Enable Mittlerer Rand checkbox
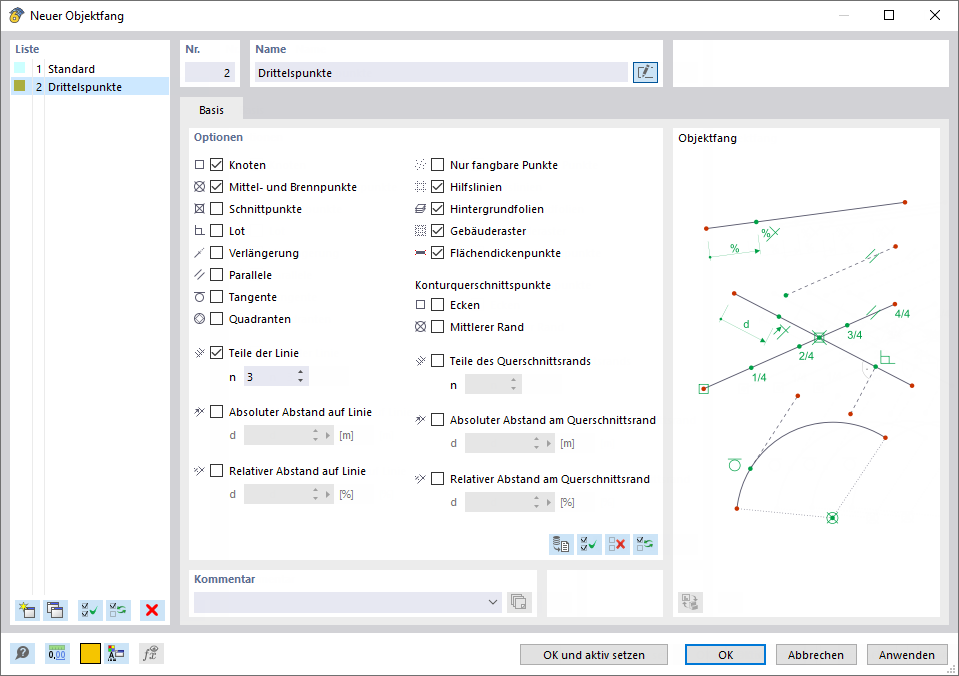Screen dimensions: 959x676 [437, 327]
